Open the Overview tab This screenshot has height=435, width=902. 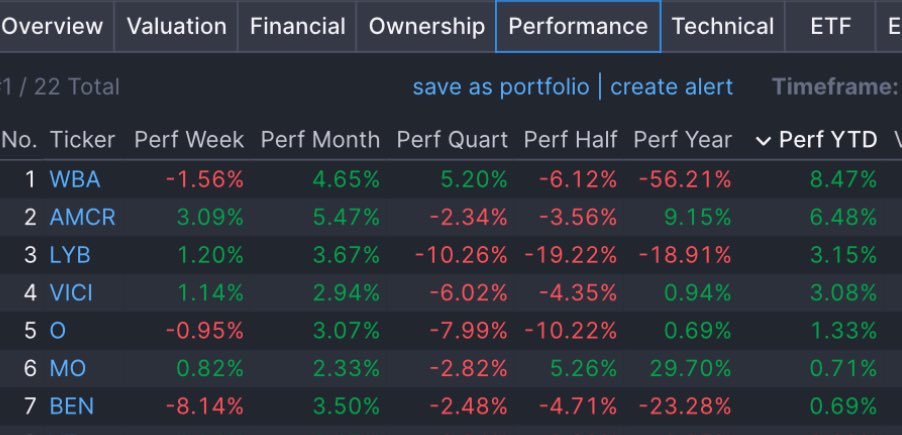pos(52,27)
